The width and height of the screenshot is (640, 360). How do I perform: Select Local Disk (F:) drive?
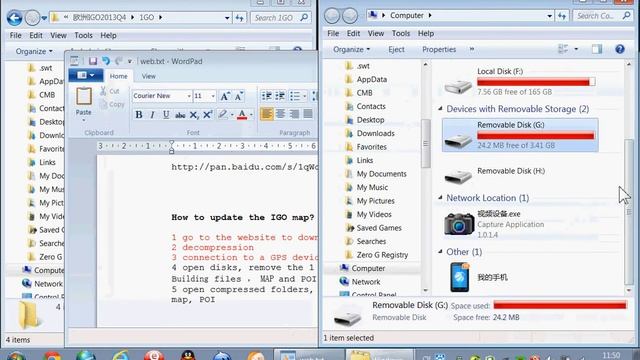point(520,82)
